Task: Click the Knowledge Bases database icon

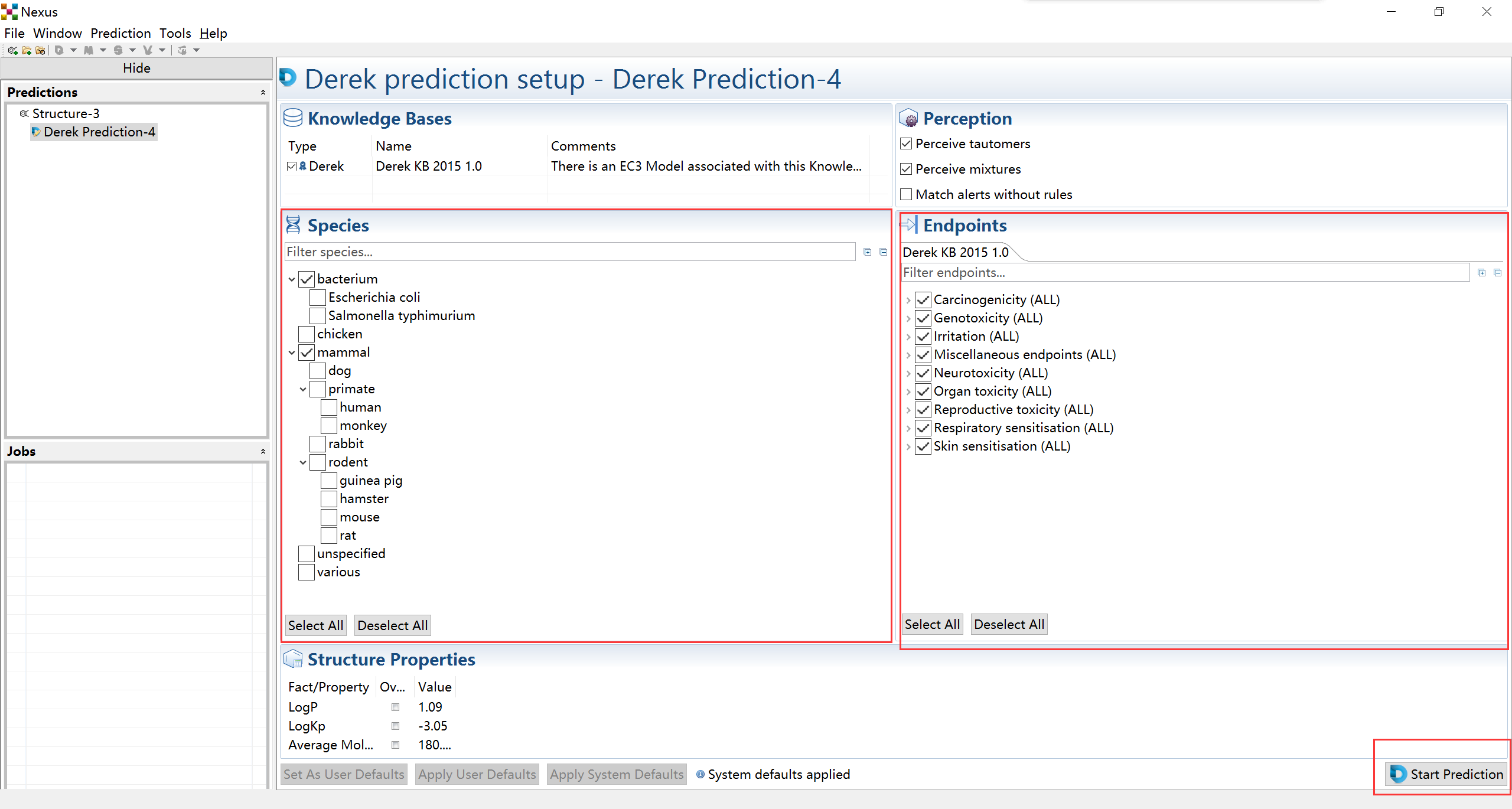Action: 293,118
